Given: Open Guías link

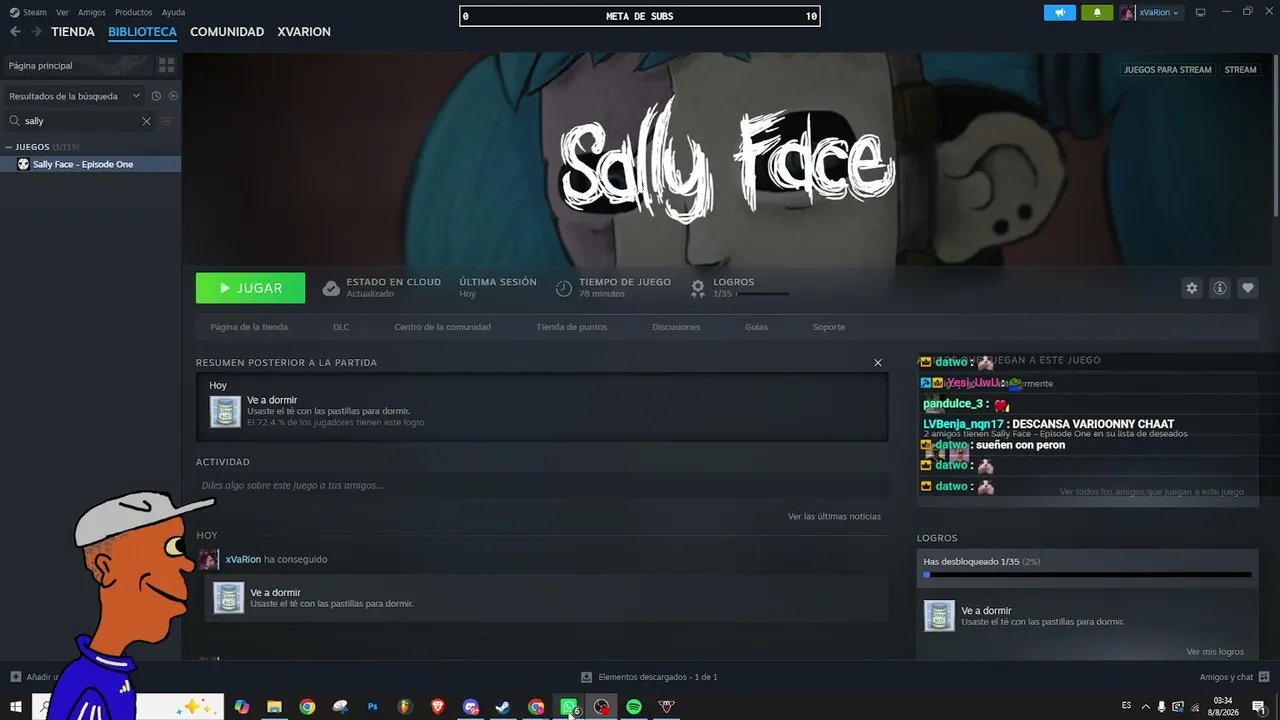Looking at the screenshot, I should pos(756,327).
